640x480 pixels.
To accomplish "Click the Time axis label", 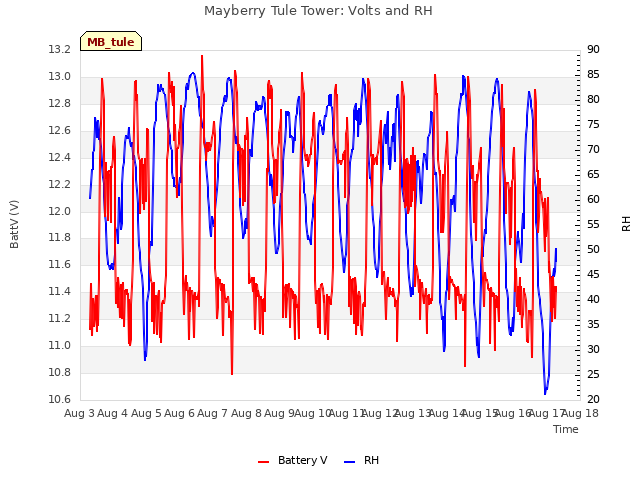I will tap(566, 429).
